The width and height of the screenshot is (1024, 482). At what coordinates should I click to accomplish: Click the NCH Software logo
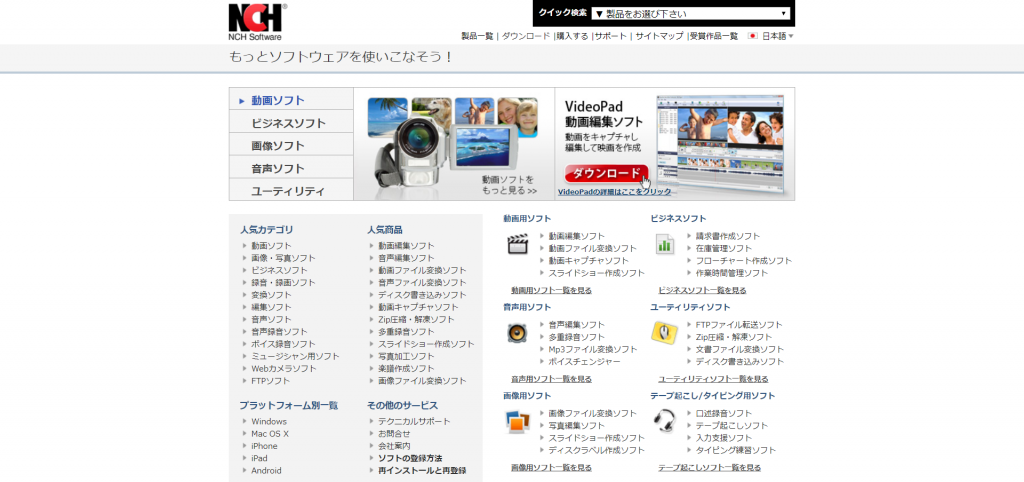(x=257, y=21)
